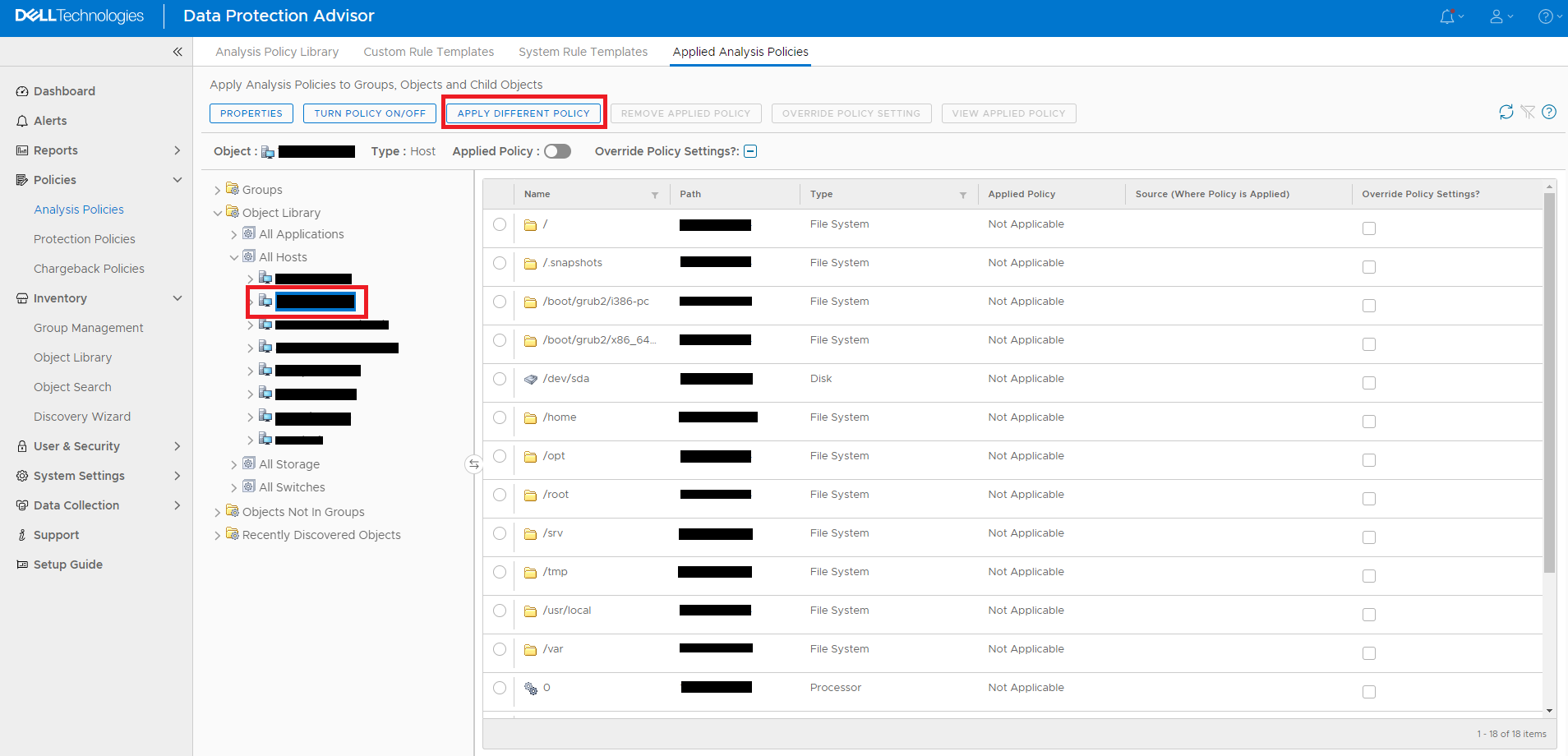
Task: Click the table vertical scrollbar
Action: 1549,382
